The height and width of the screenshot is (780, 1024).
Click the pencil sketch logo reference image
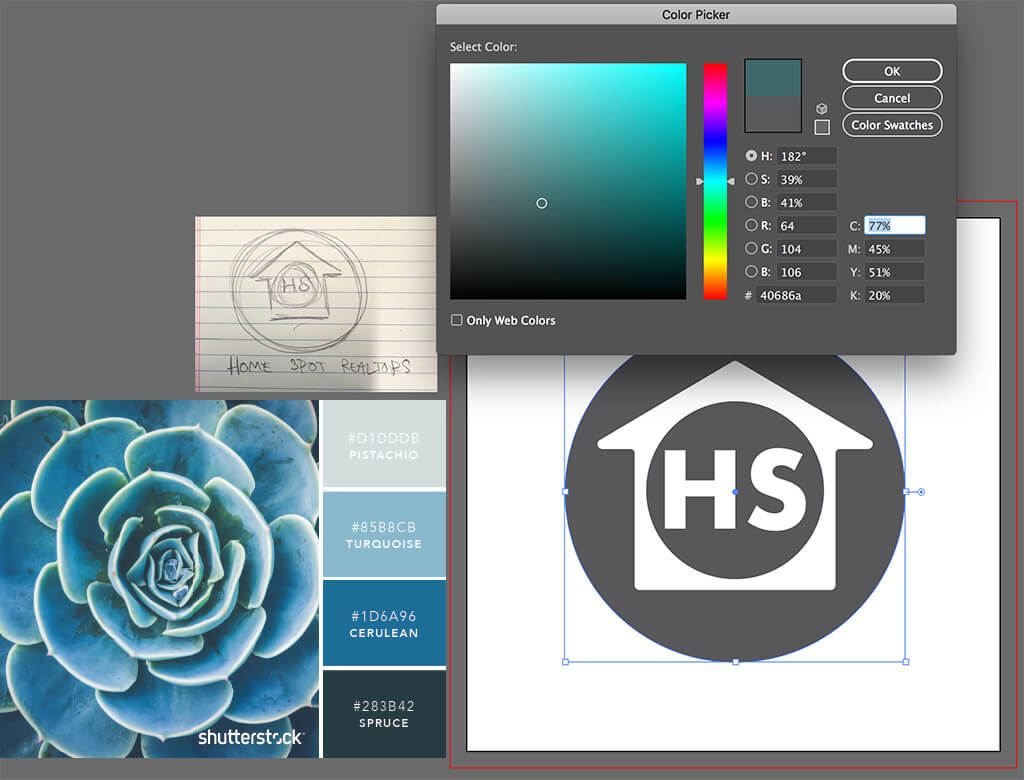pyautogui.click(x=316, y=304)
